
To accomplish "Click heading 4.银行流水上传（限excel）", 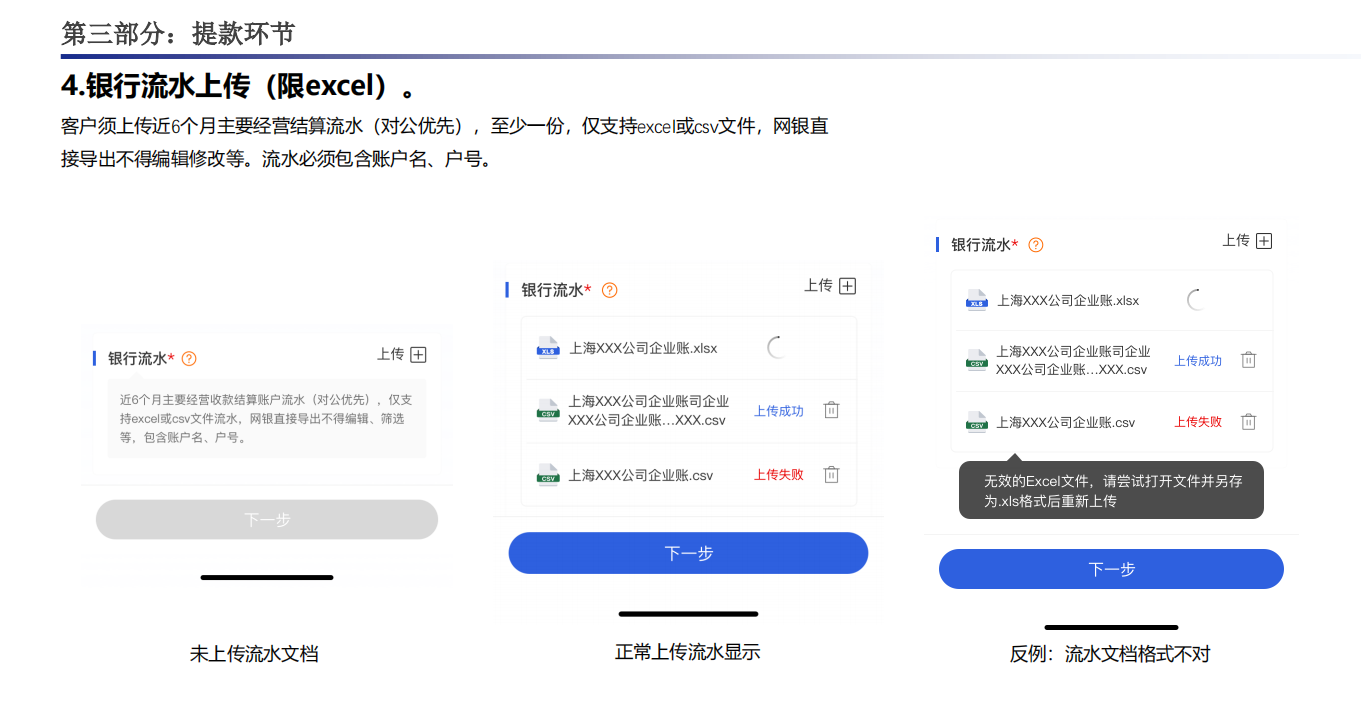I will (239, 86).
